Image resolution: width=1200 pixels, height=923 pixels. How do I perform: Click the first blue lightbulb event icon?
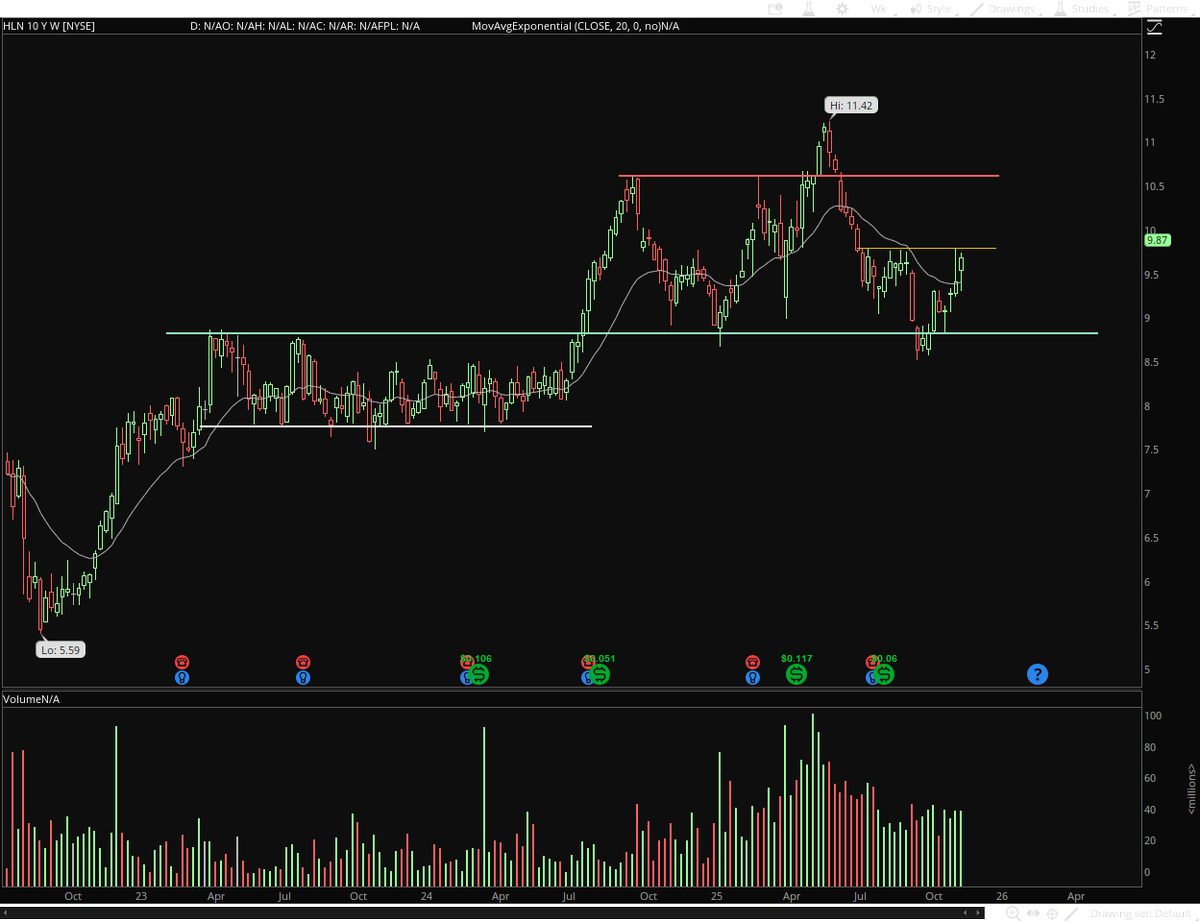182,677
